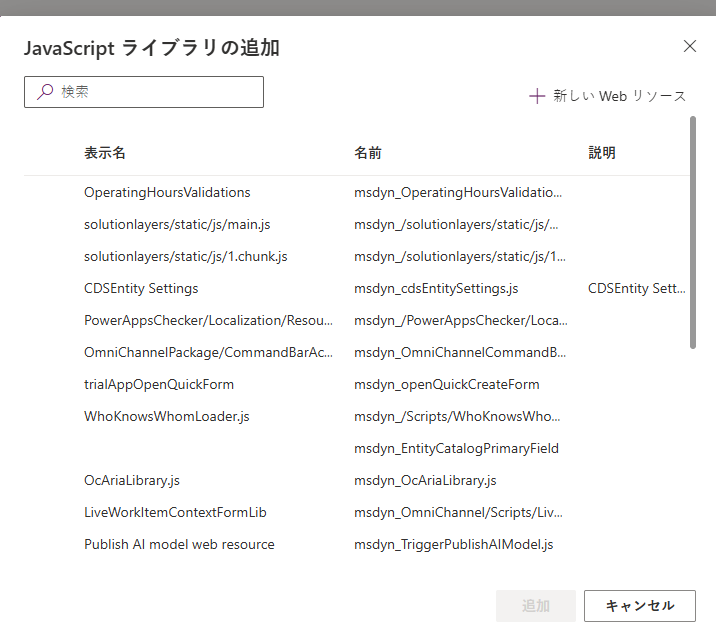Sort by 表示名 column header

105,153
